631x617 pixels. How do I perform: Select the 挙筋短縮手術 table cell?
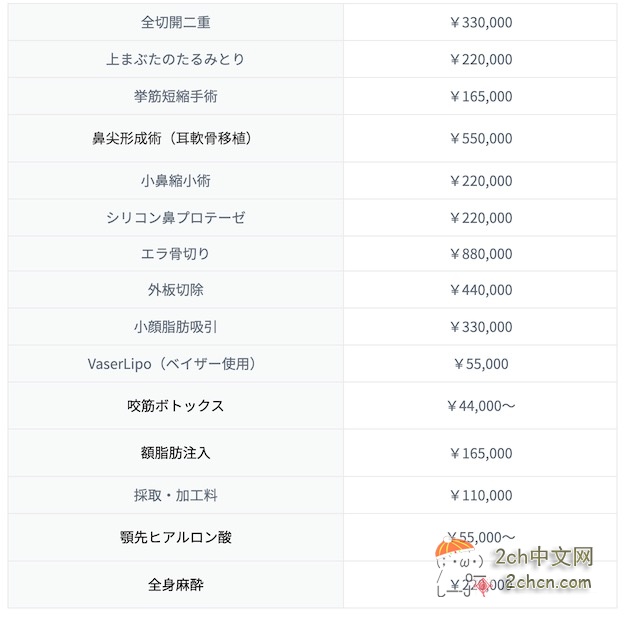point(175,96)
